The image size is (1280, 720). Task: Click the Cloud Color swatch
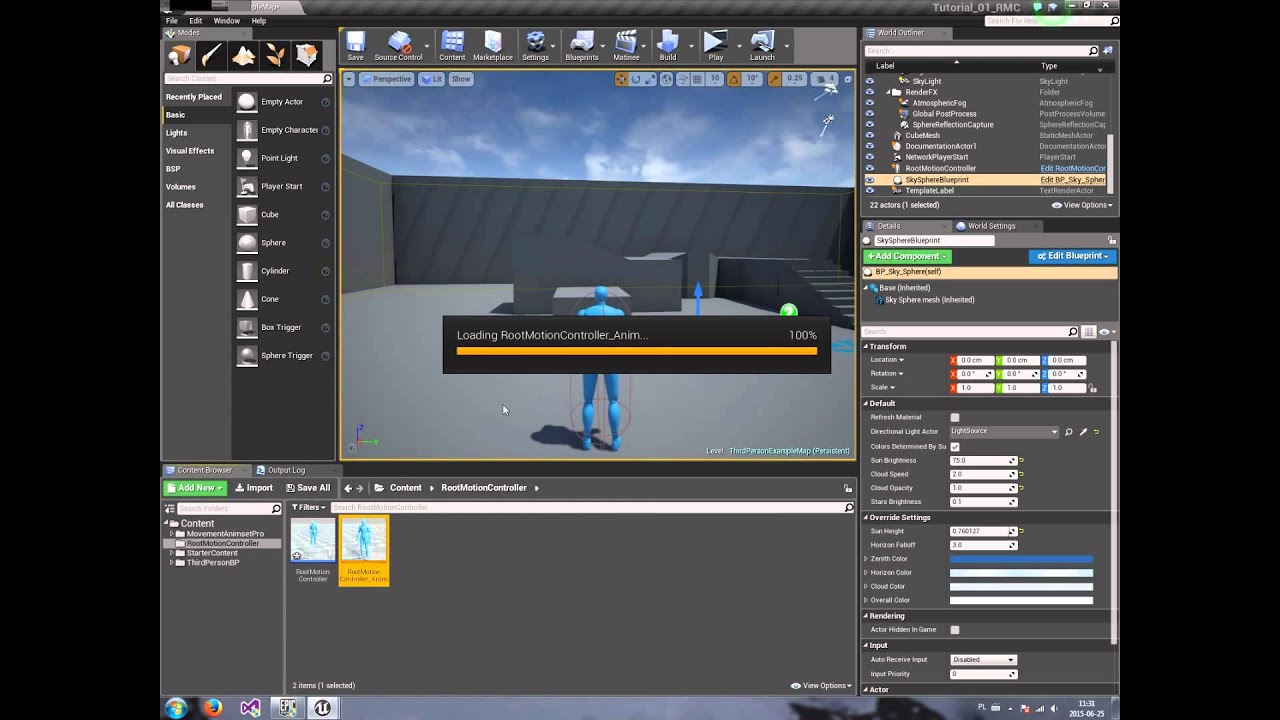(1021, 587)
